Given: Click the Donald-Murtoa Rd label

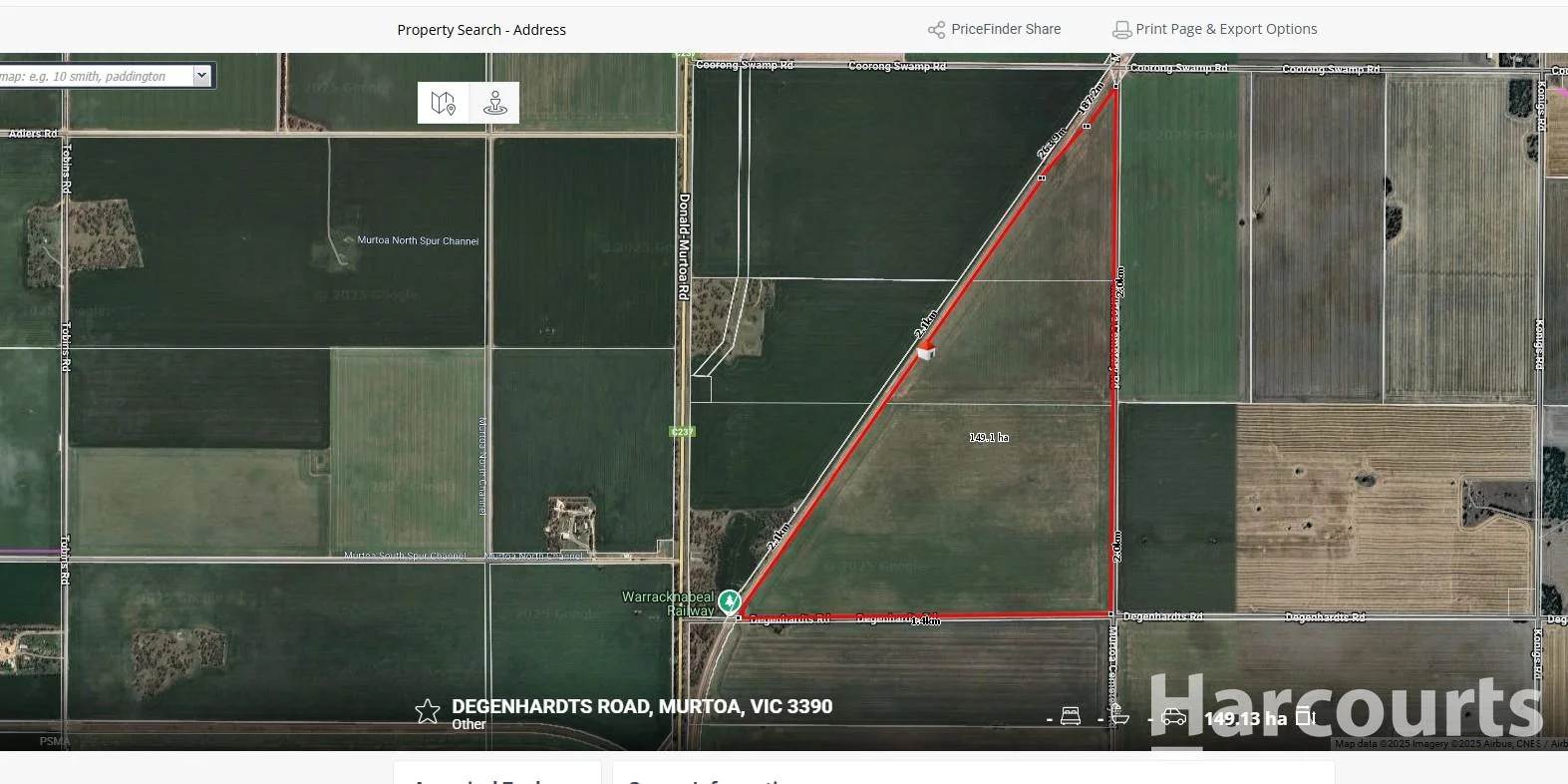Looking at the screenshot, I should click(x=684, y=246).
